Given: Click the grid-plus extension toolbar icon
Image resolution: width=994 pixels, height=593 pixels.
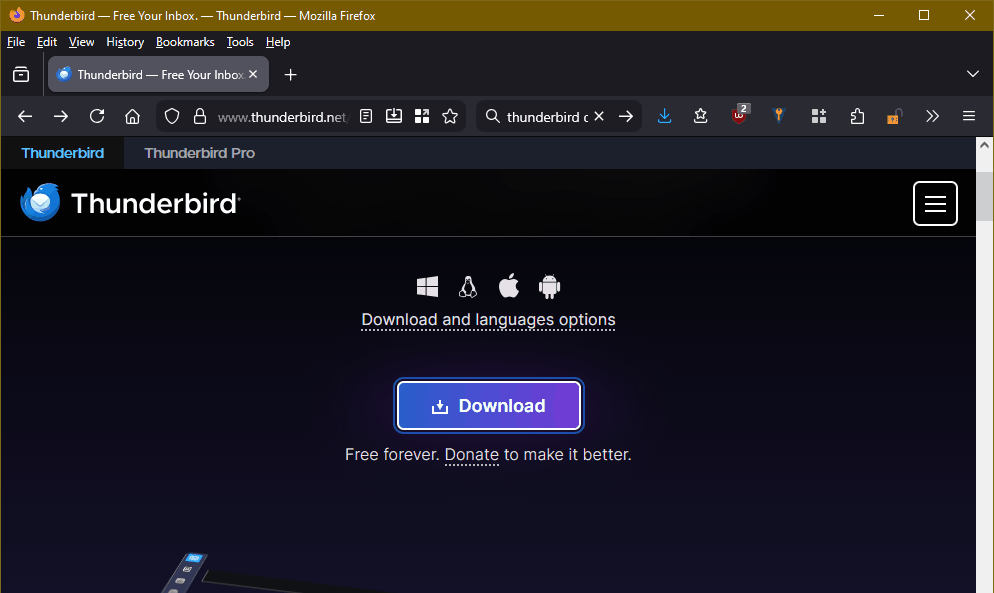Looking at the screenshot, I should pos(818,116).
